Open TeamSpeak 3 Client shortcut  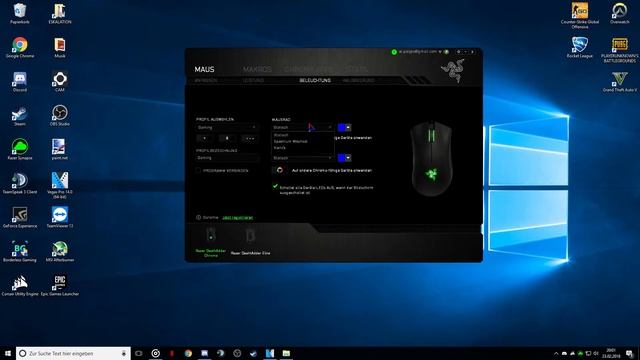click(x=20, y=183)
